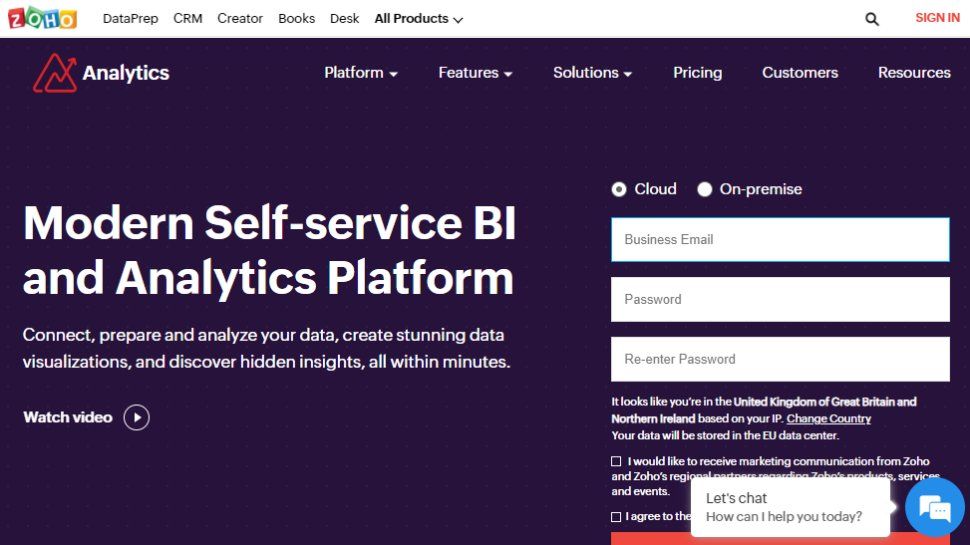This screenshot has height=545, width=970.
Task: Open the live chat bubble icon
Action: pyautogui.click(x=934, y=509)
